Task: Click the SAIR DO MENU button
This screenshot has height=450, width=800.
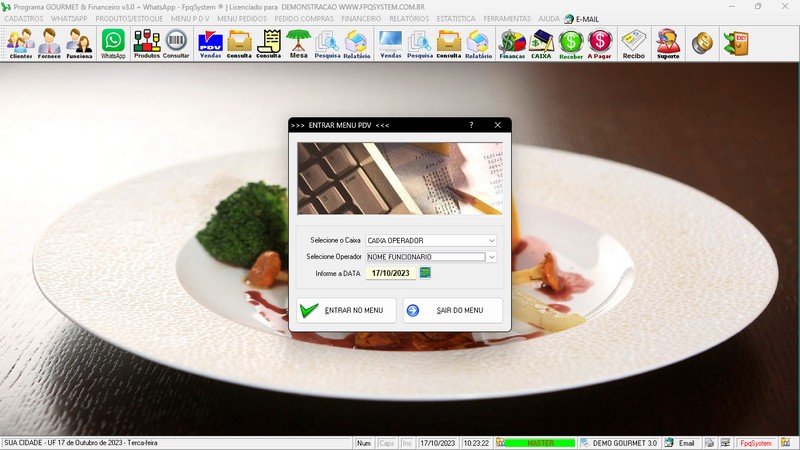Action: (x=453, y=310)
